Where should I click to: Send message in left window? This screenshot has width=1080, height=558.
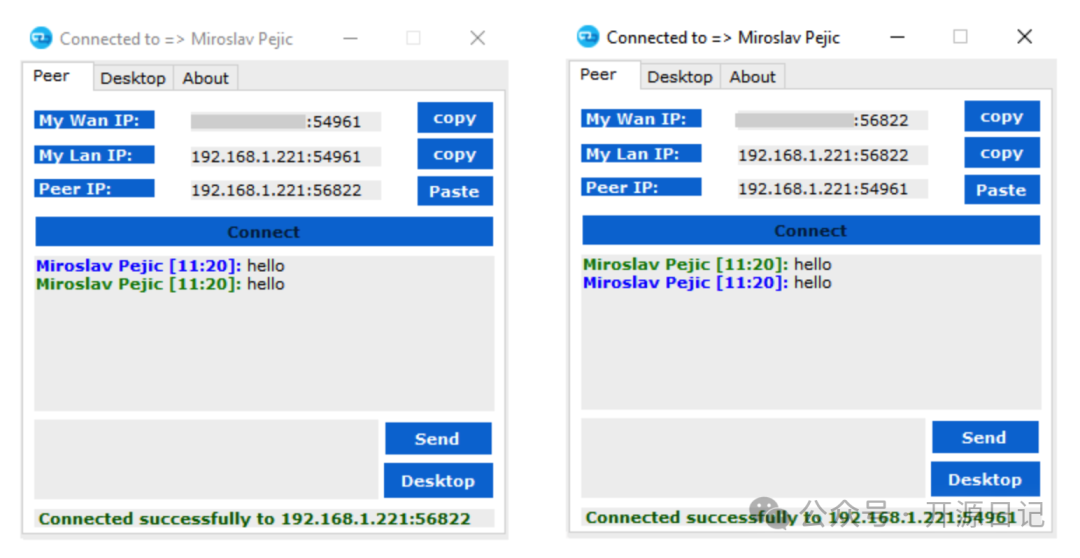pyautogui.click(x=438, y=439)
